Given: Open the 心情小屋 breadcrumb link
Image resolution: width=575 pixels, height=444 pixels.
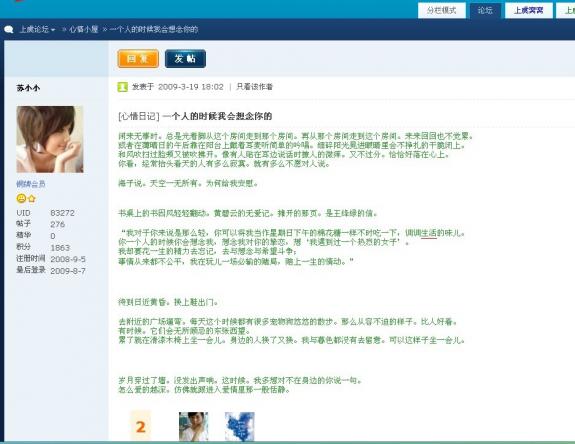Looking at the screenshot, I should (84, 29).
